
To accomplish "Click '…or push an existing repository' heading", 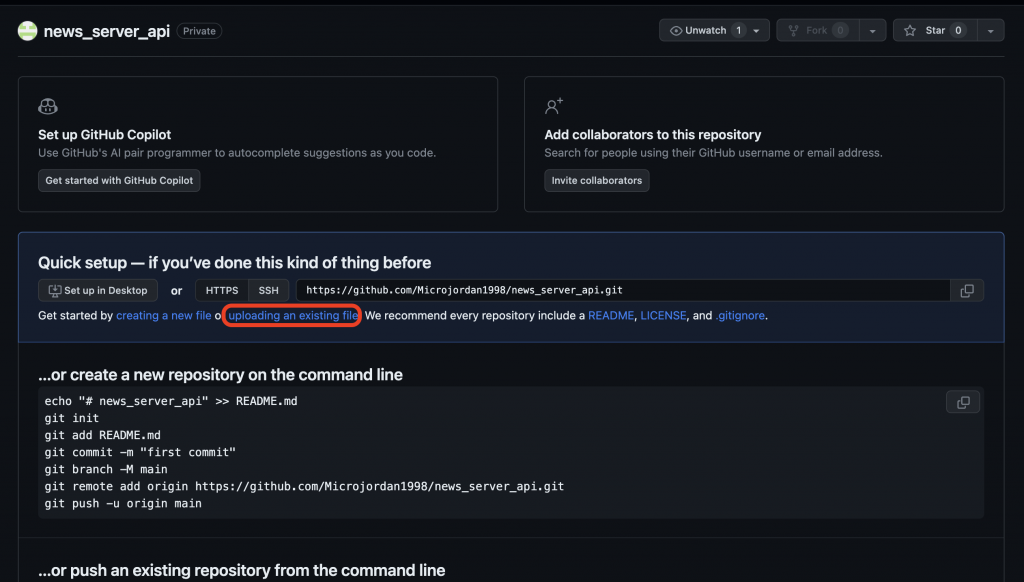I will coord(242,570).
